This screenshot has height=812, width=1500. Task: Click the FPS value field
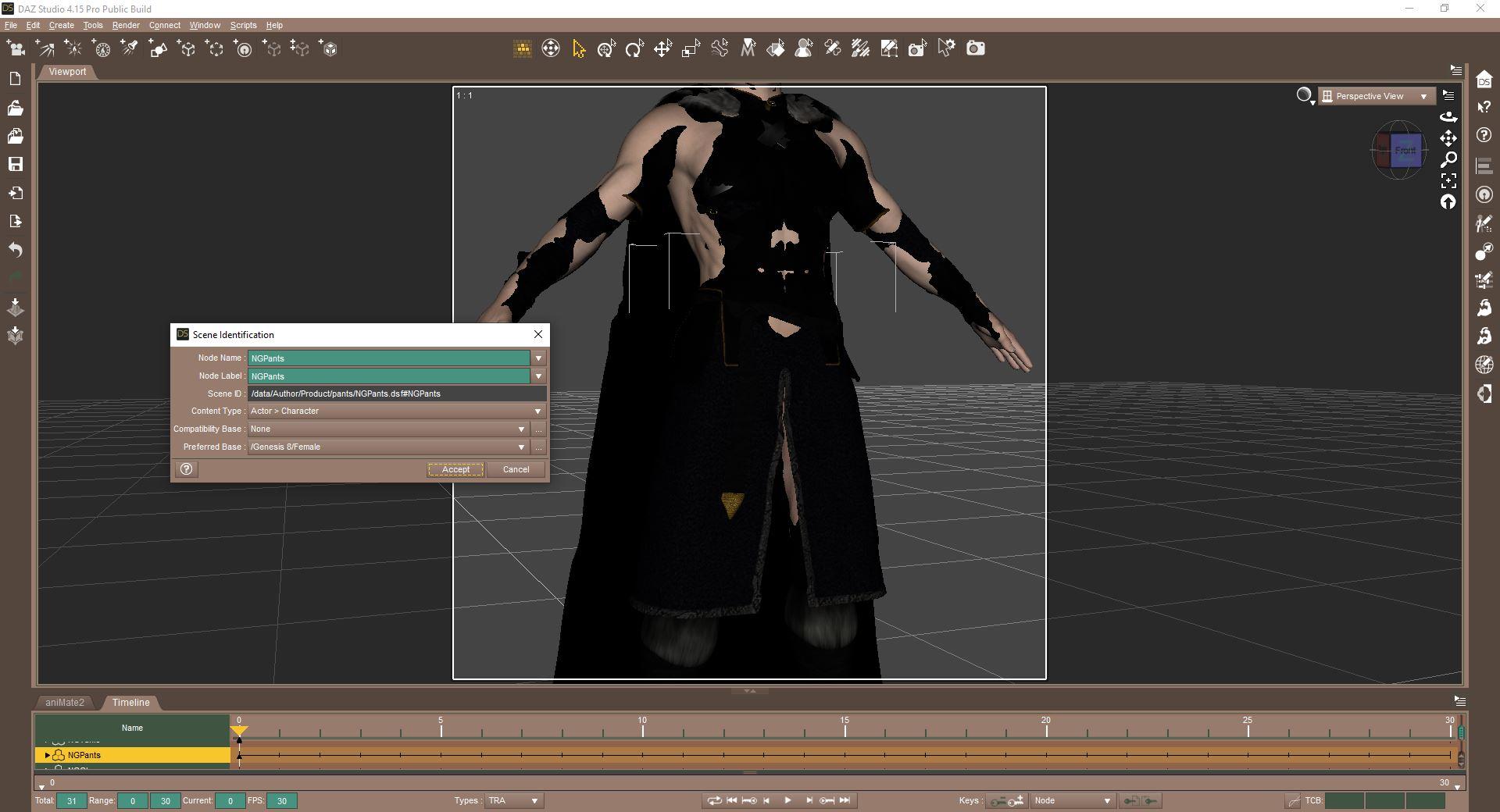pyautogui.click(x=281, y=800)
